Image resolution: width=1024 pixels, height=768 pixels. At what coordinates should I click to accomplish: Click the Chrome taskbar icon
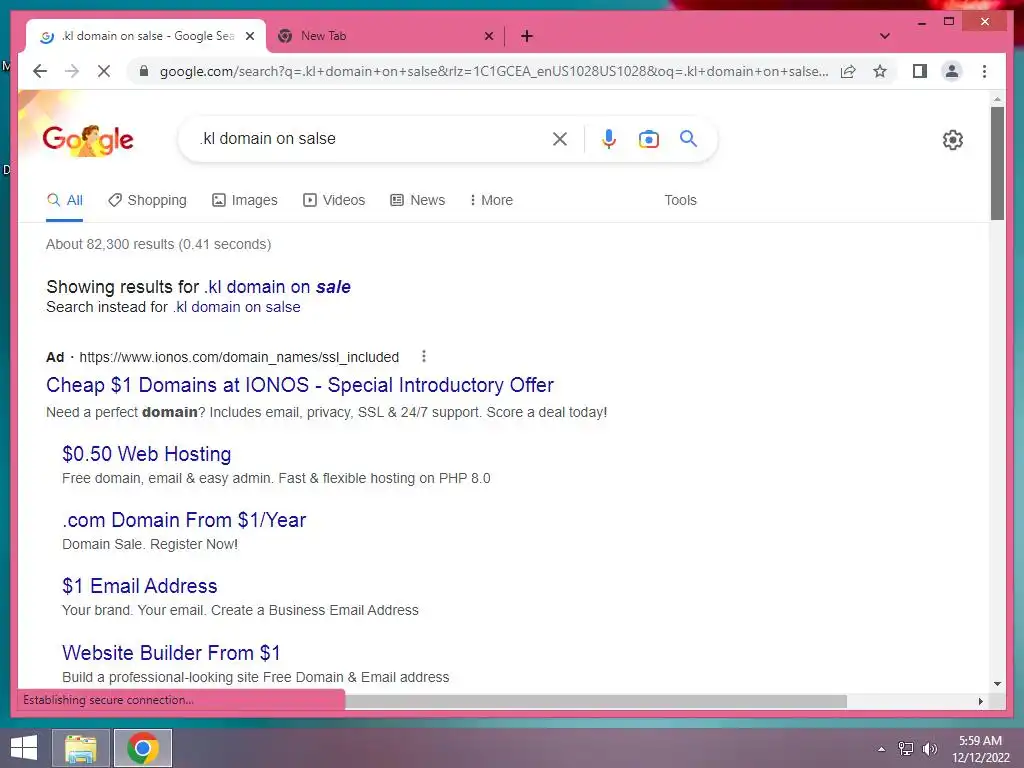pos(143,748)
